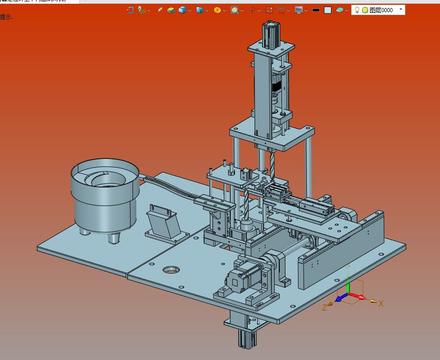Expand the arrow beside the zoom icon
440x360 pixels.
tap(242, 11)
